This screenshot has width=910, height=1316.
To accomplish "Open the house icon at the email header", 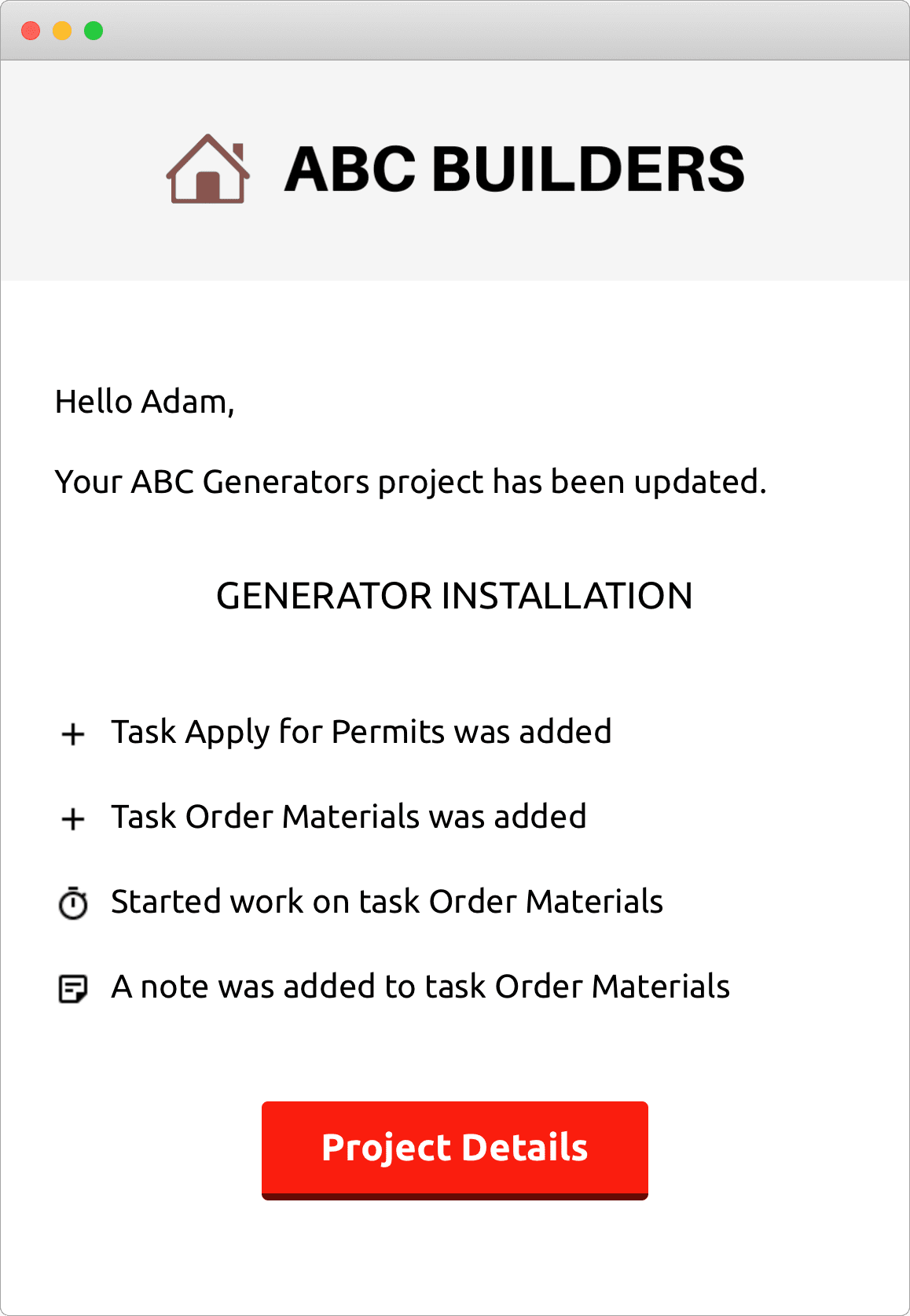I will click(x=207, y=171).
